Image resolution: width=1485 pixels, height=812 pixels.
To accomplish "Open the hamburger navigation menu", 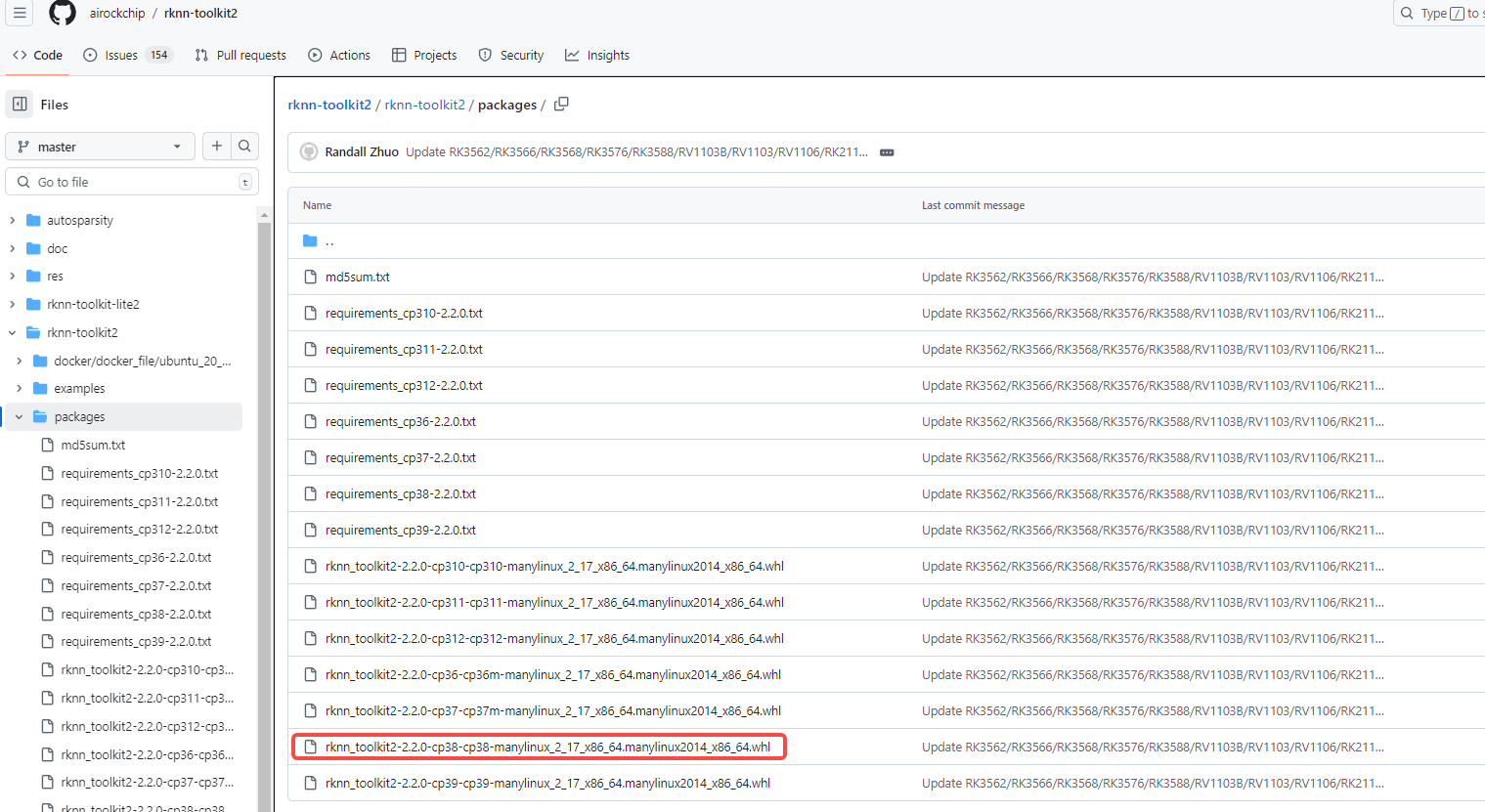I will 20,13.
